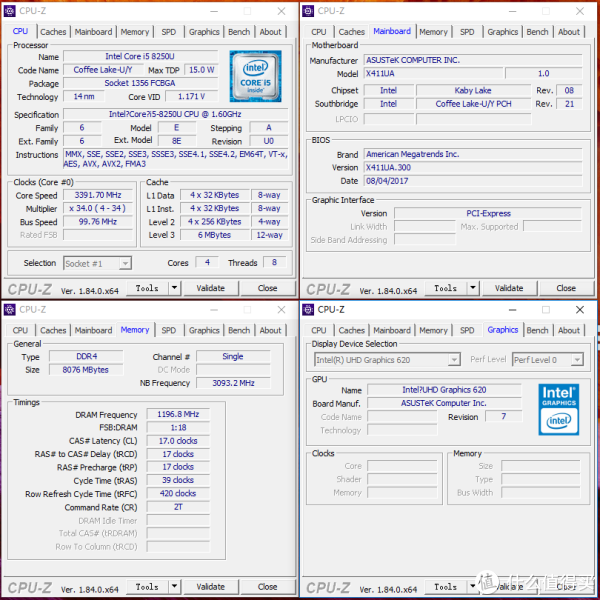This screenshot has width=600, height=600.
Task: Select Bench tab in Mainboard window
Action: (538, 32)
